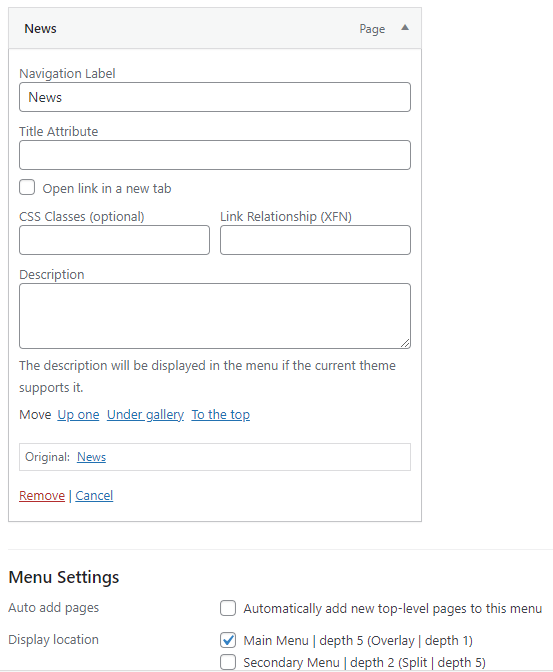The height and width of the screenshot is (672, 553).
Task: Open the Original News page link
Action: (x=91, y=457)
